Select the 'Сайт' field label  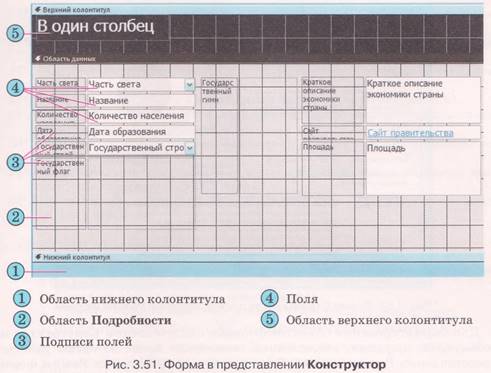click(332, 132)
